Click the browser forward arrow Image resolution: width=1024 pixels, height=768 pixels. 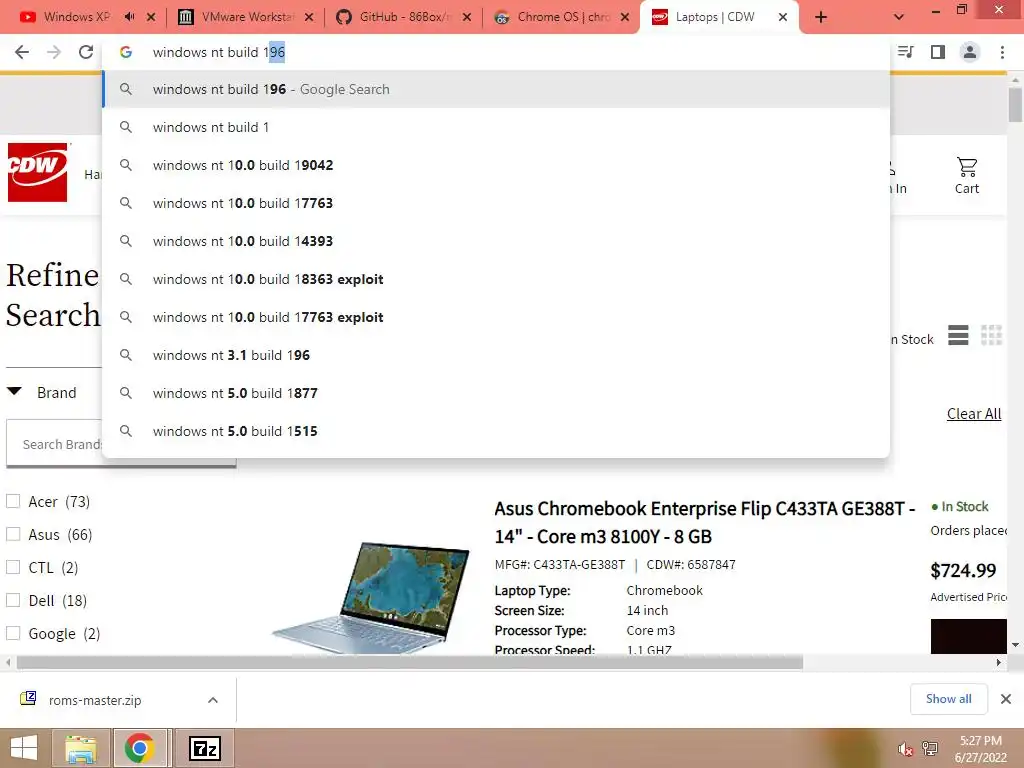(54, 52)
